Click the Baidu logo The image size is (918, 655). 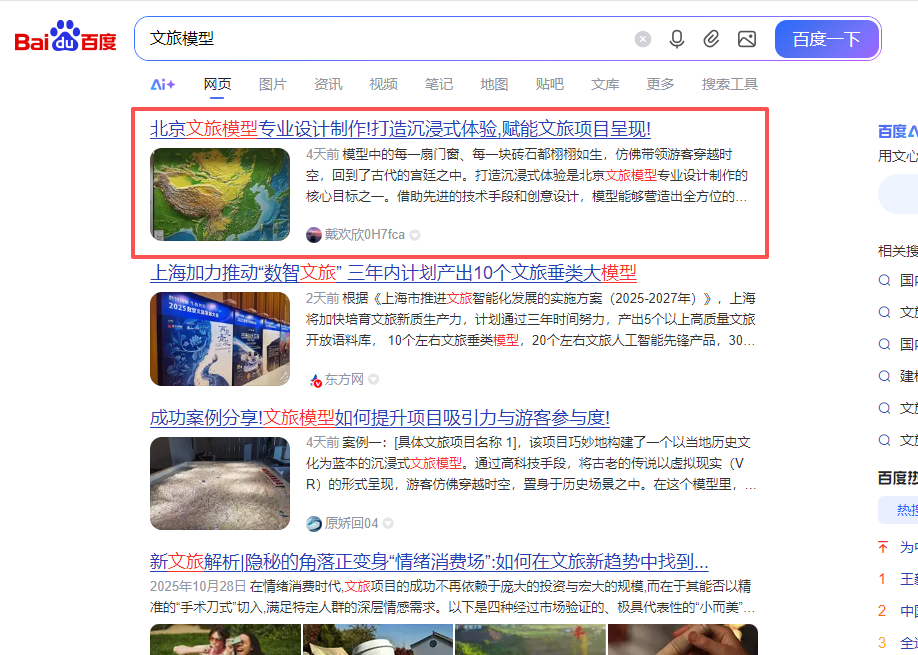(x=66, y=36)
